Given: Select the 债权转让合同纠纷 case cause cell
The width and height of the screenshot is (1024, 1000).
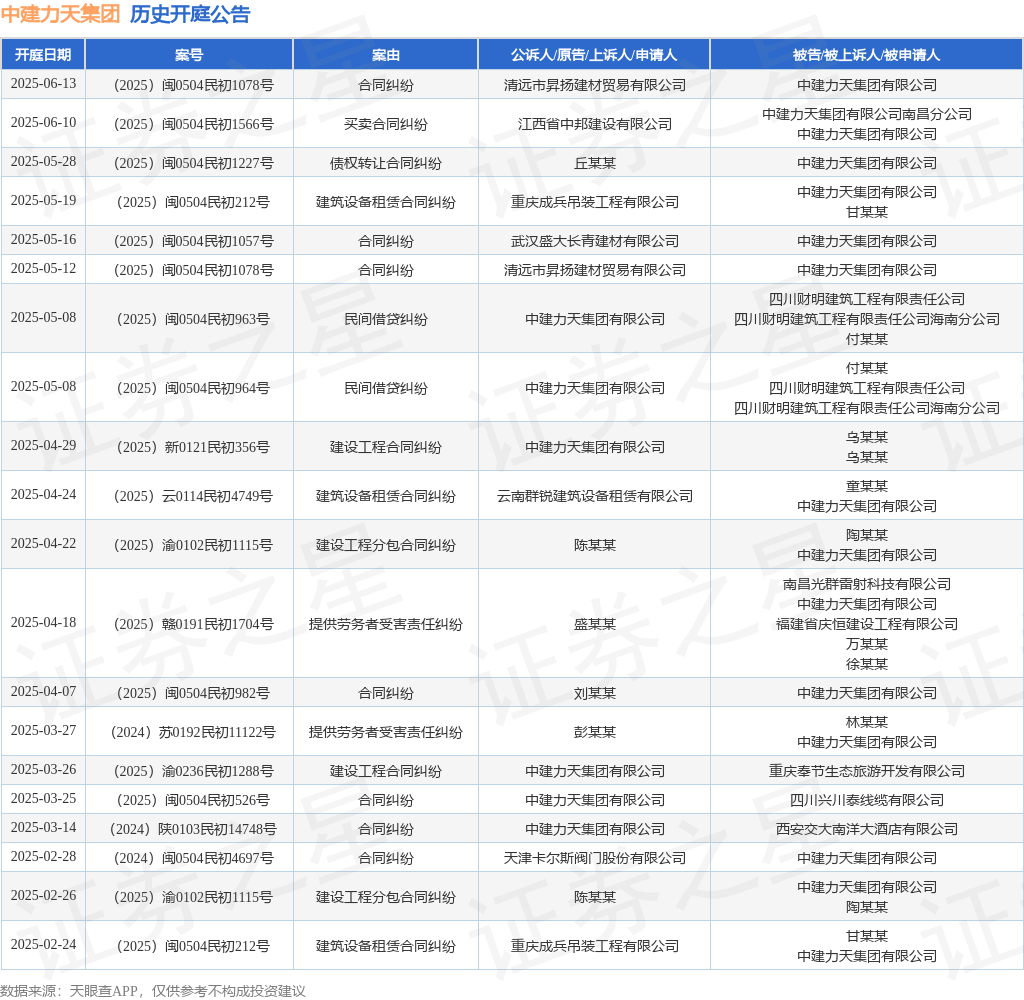Looking at the screenshot, I should coord(386,163).
